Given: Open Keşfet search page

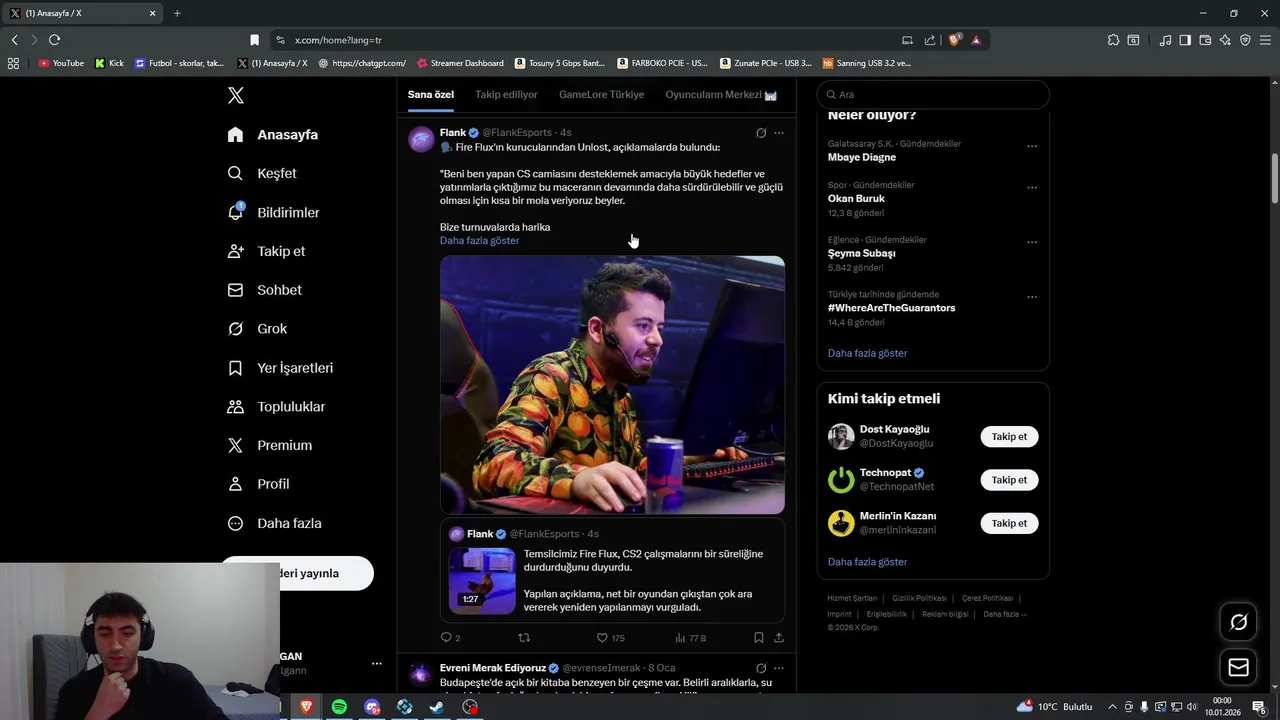Looking at the screenshot, I should tap(262, 174).
